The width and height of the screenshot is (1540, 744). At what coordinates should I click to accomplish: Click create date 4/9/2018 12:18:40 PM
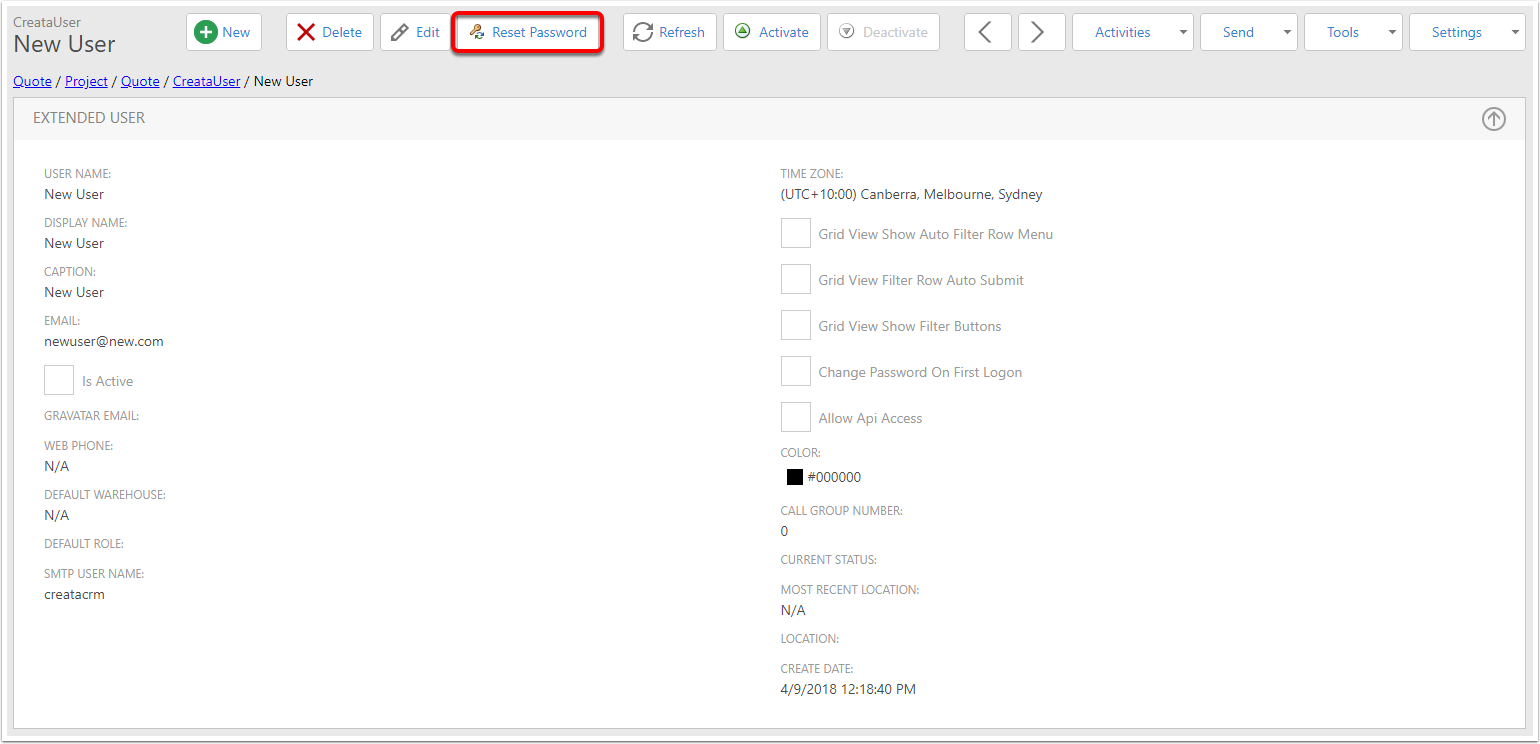click(848, 689)
